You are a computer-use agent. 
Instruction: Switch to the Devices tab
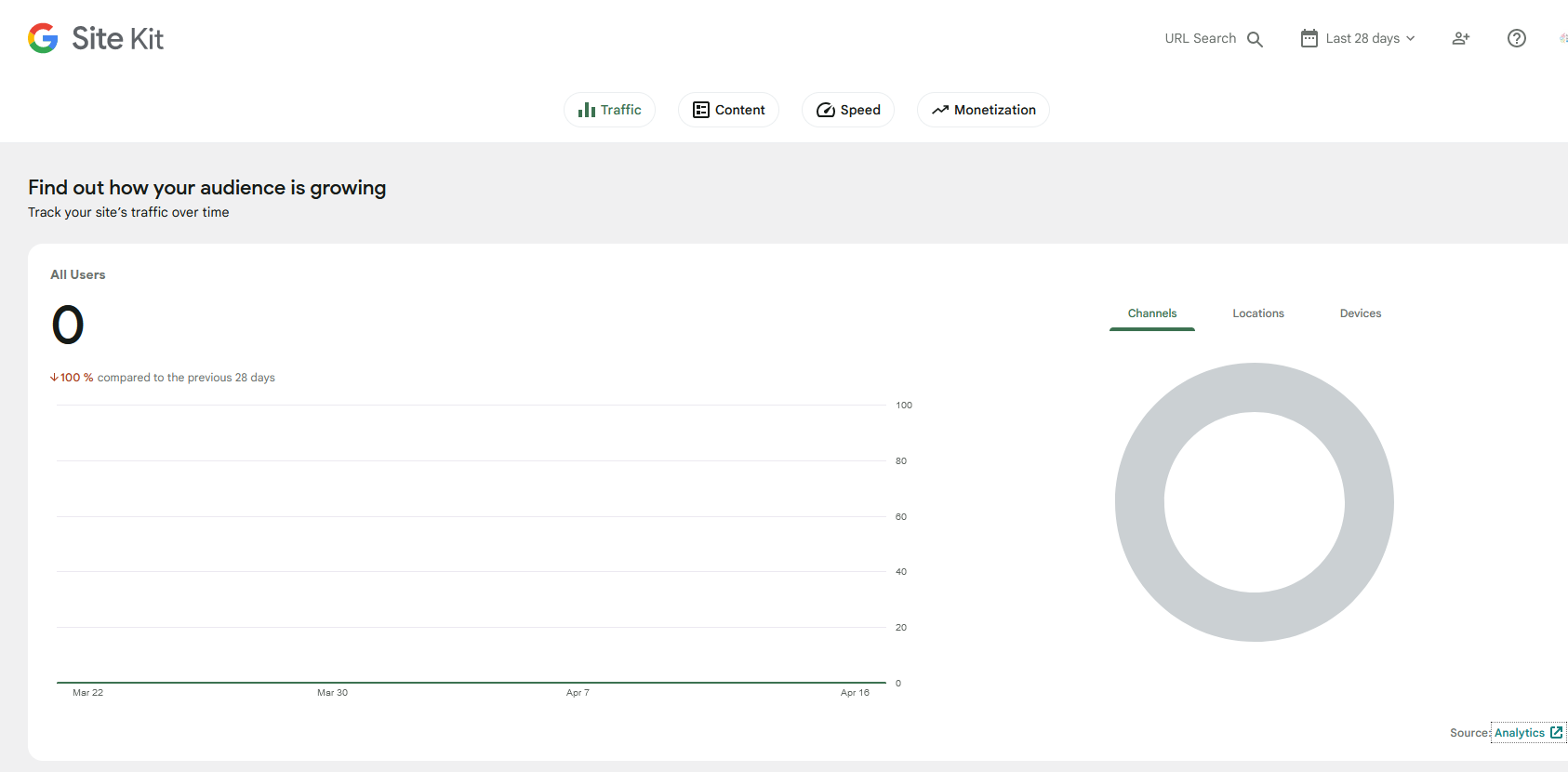pos(1361,313)
